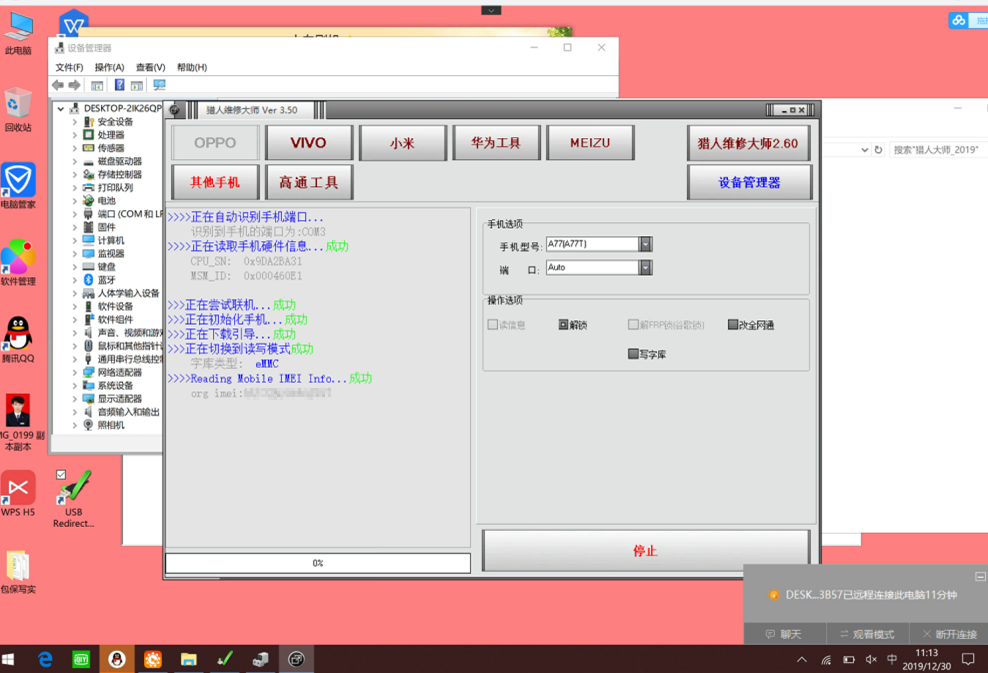Open 查看(V) menu in Device Manager
Image resolution: width=988 pixels, height=673 pixels.
pos(151,67)
